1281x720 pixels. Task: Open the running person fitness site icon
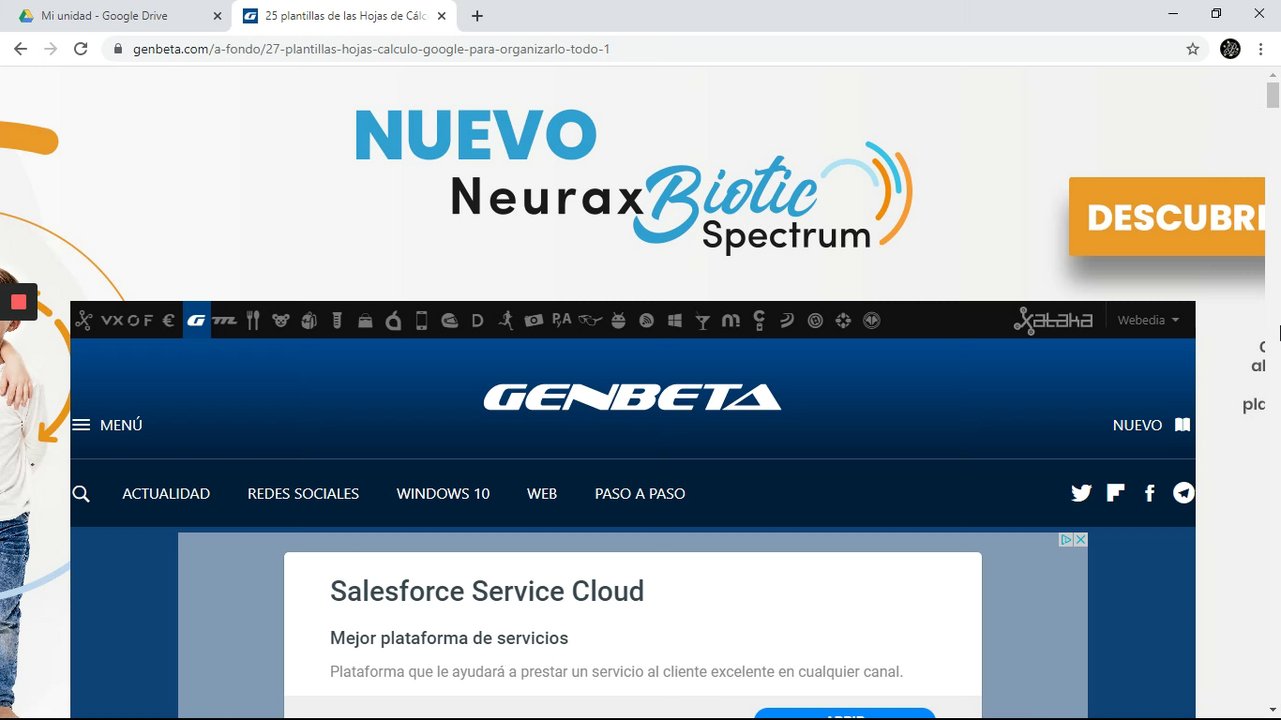click(x=506, y=320)
